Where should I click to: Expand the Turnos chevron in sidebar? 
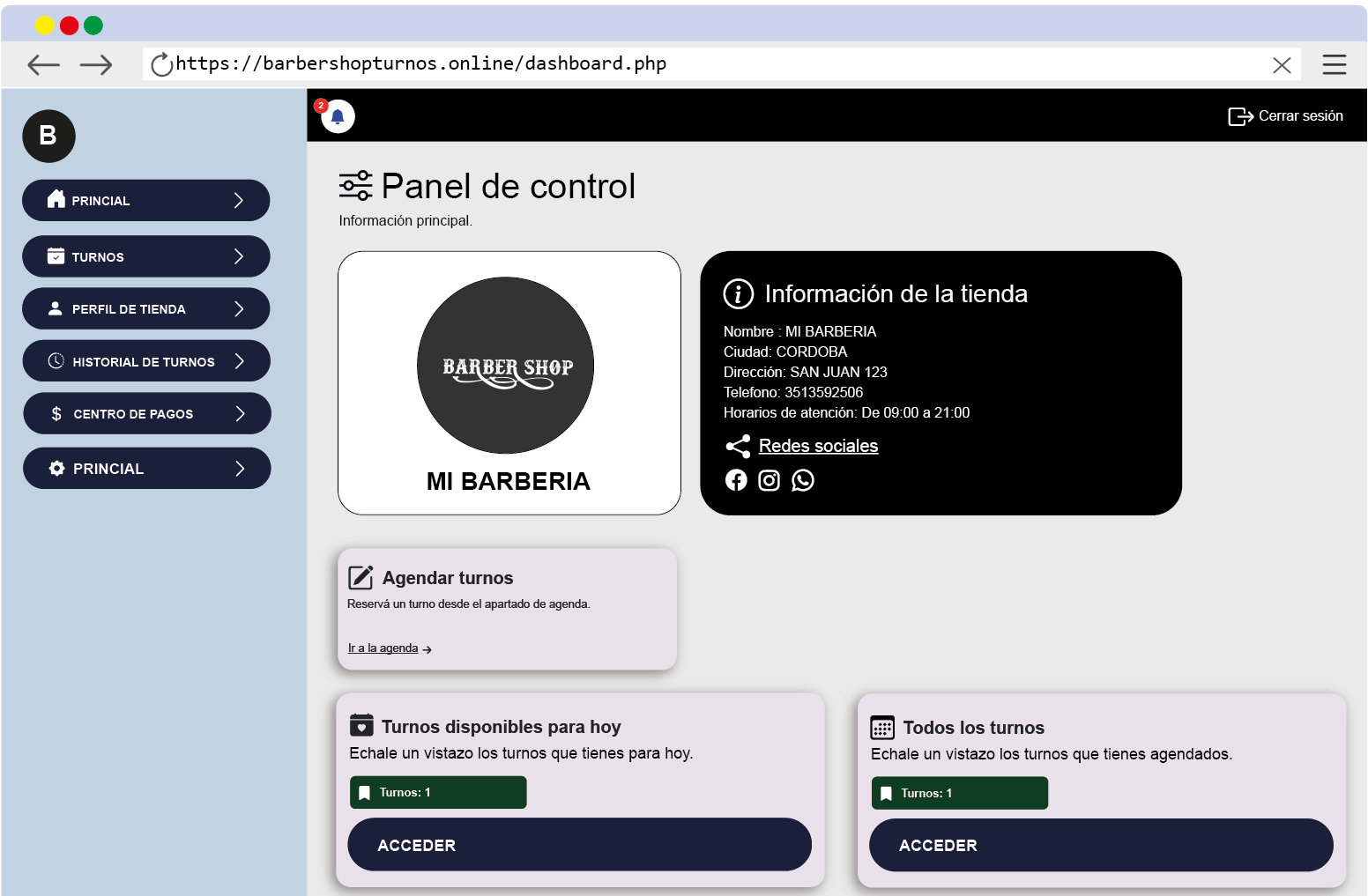point(239,256)
